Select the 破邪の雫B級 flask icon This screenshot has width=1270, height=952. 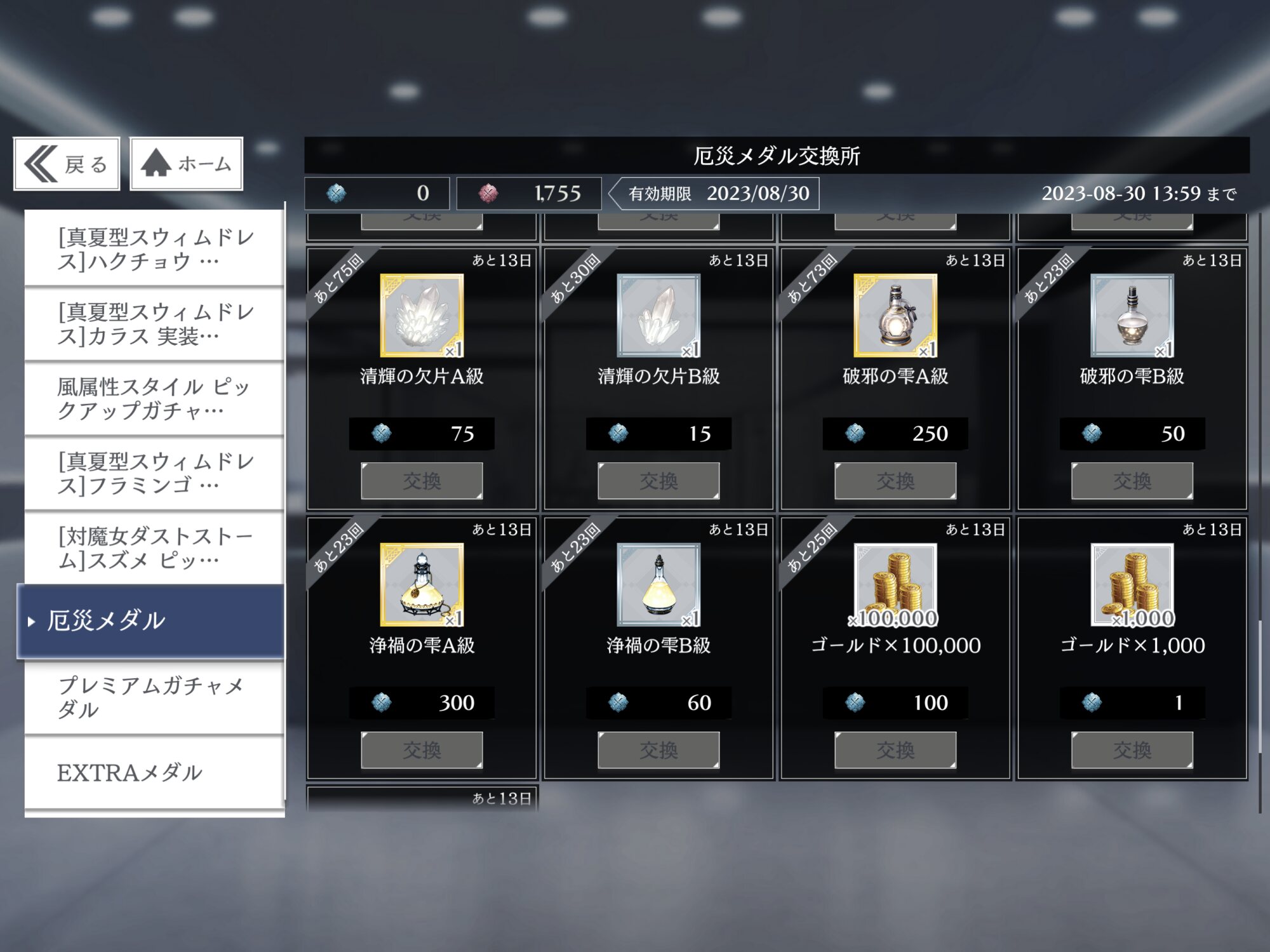click(1132, 316)
